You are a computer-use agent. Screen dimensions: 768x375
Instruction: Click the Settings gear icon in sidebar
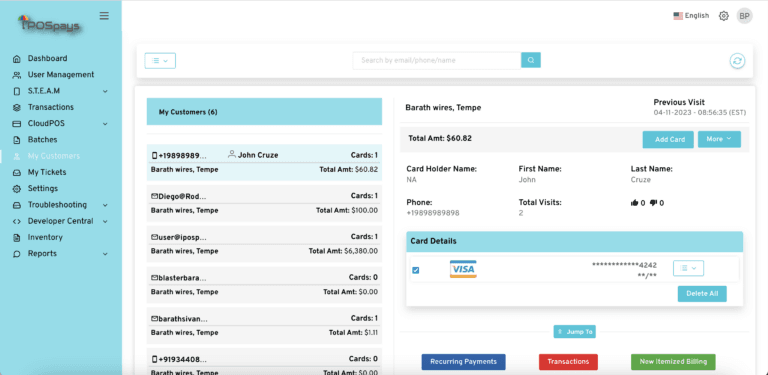click(x=17, y=188)
